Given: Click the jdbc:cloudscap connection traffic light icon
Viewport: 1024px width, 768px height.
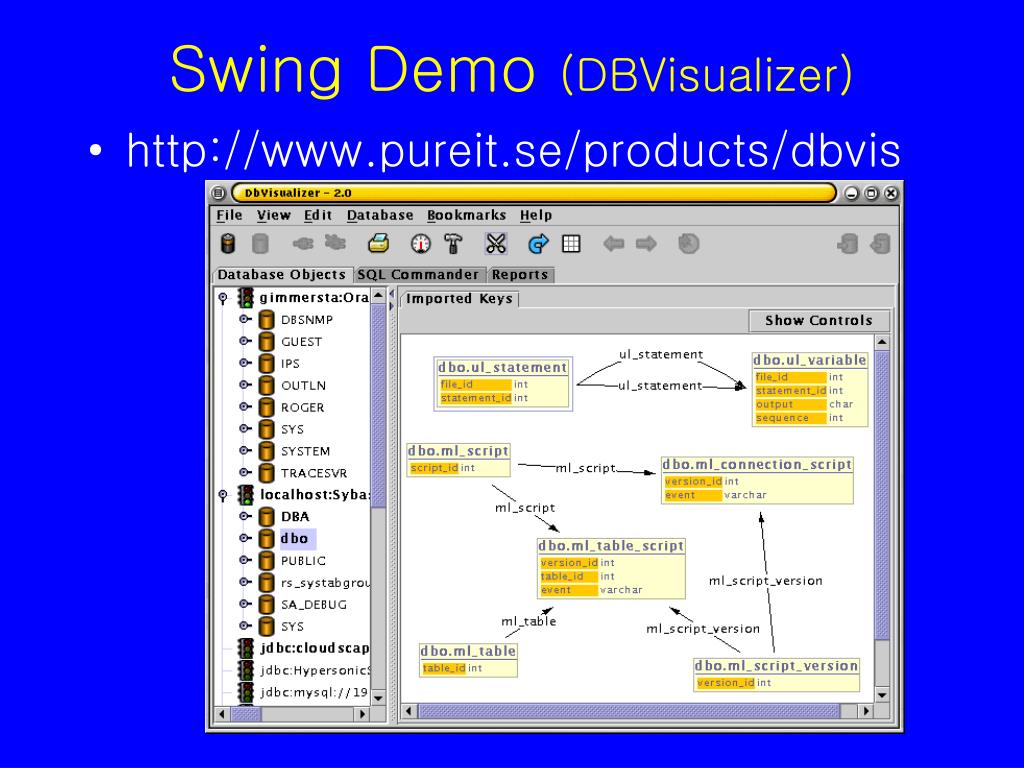Looking at the screenshot, I should point(246,648).
